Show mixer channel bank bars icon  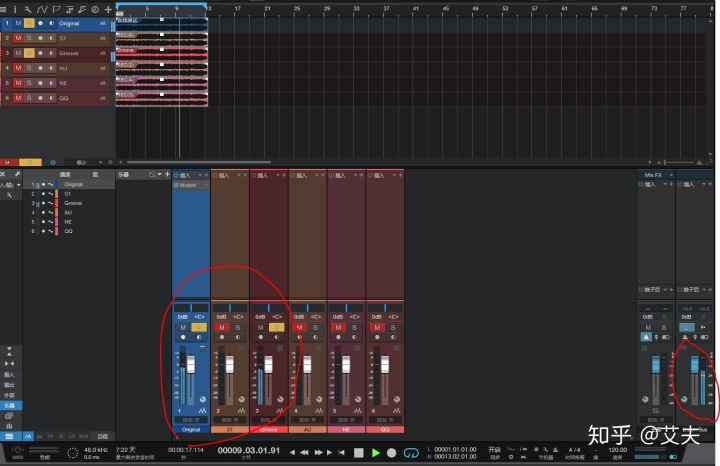tap(9, 426)
